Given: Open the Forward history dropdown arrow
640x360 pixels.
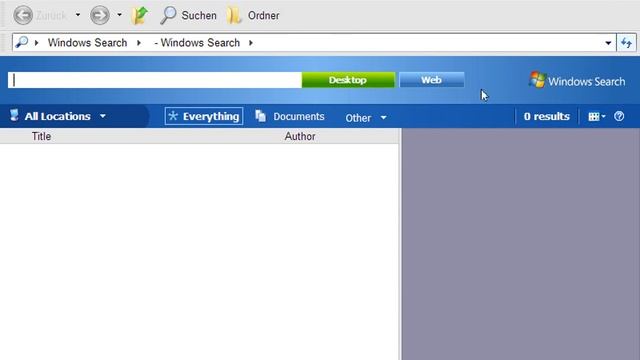Looking at the screenshot, I should tap(119, 15).
